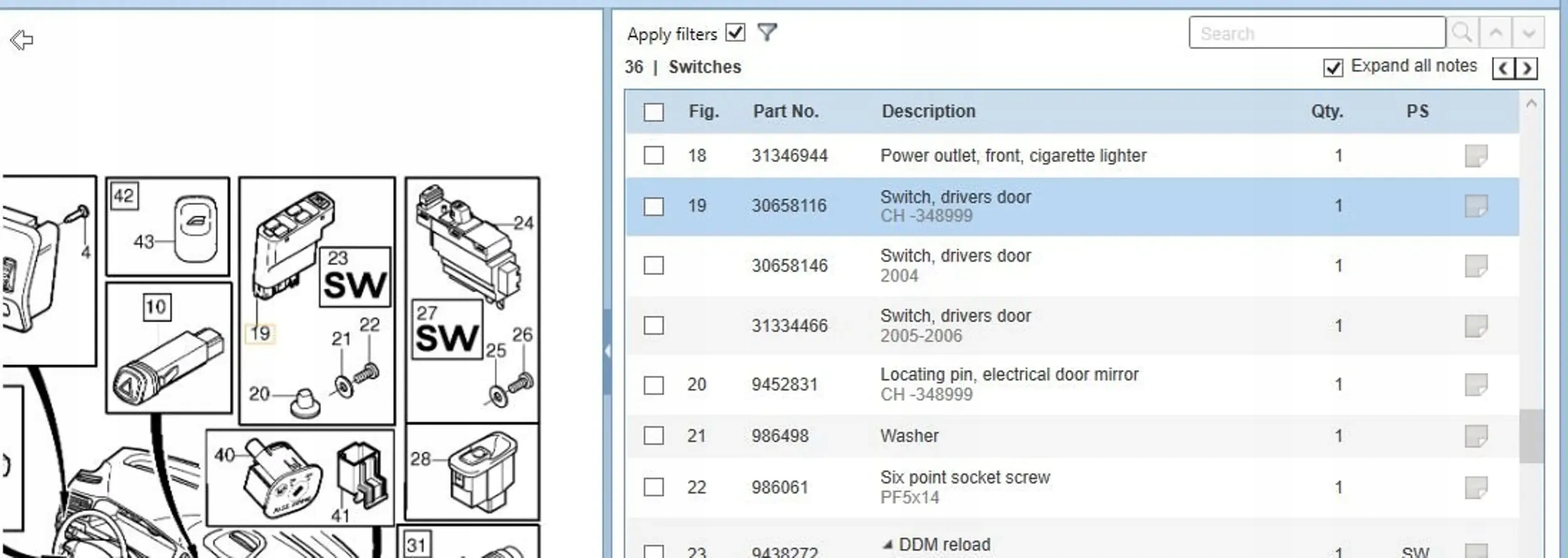Viewport: 1568px width, 558px height.
Task: Select part 40 in the diagram
Action: 283,480
